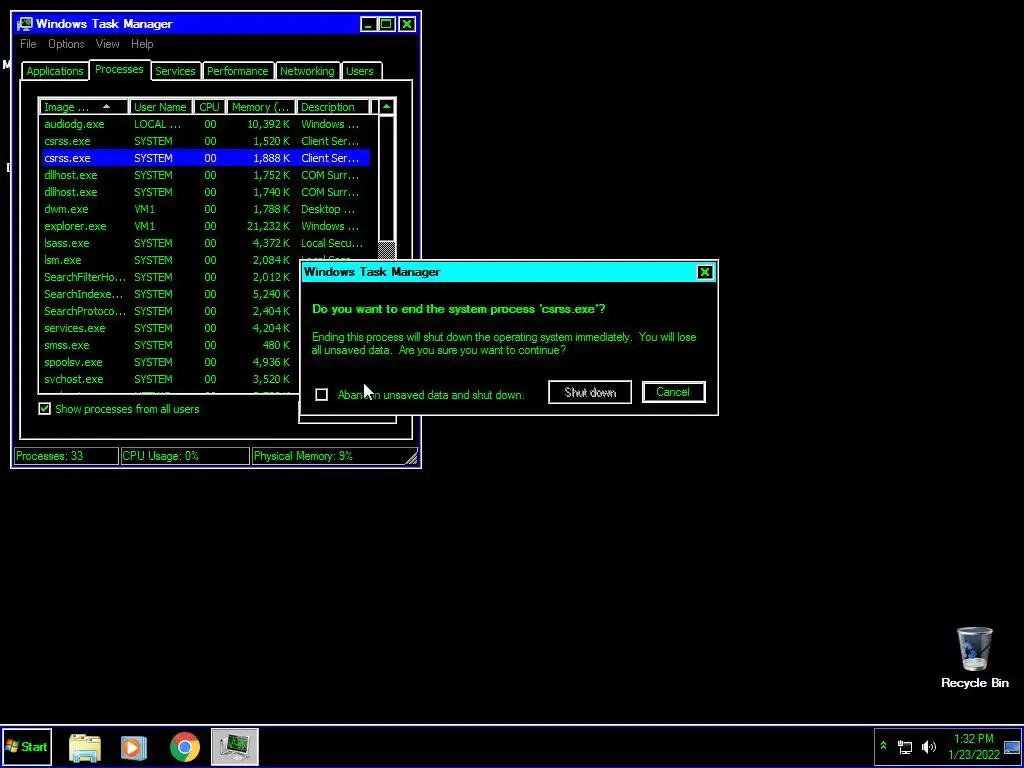Click the process list scroll up arrow
The width and height of the screenshot is (1024, 768).
(387, 106)
